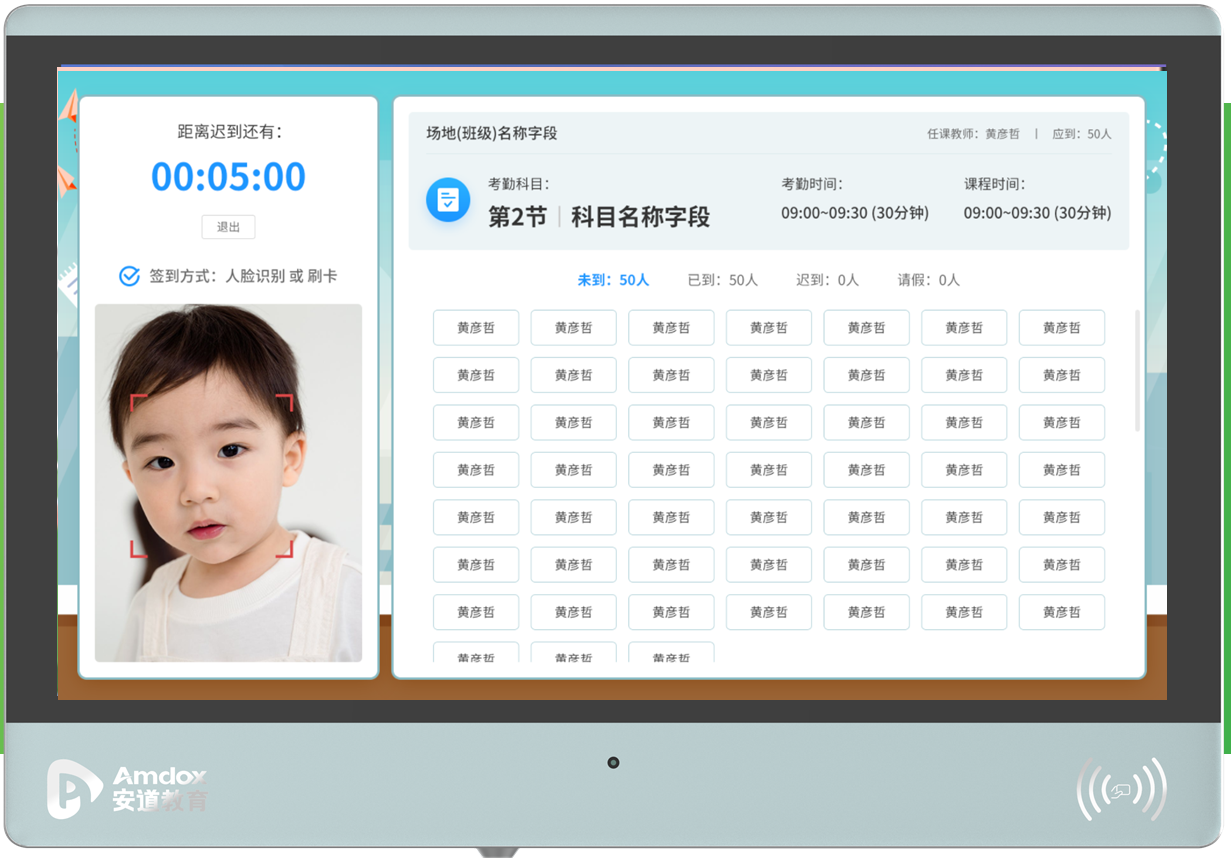Tap the face recognition camera preview
This screenshot has height=858, width=1231.
(x=228, y=482)
